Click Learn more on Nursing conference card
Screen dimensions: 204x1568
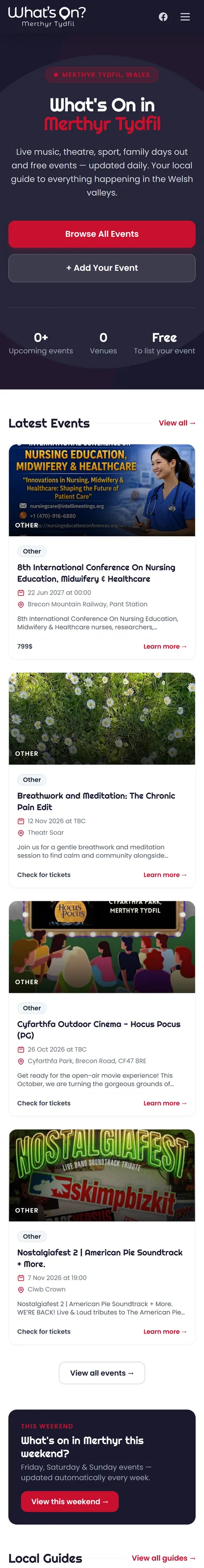[165, 646]
